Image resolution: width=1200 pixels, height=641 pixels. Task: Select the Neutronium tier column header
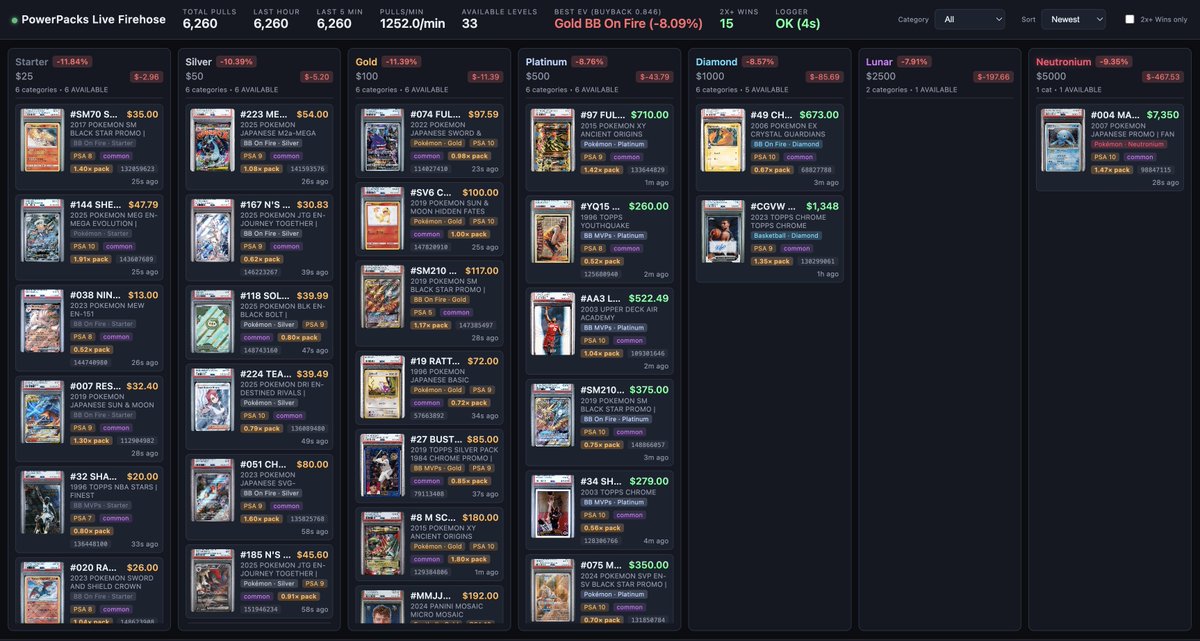(1064, 62)
